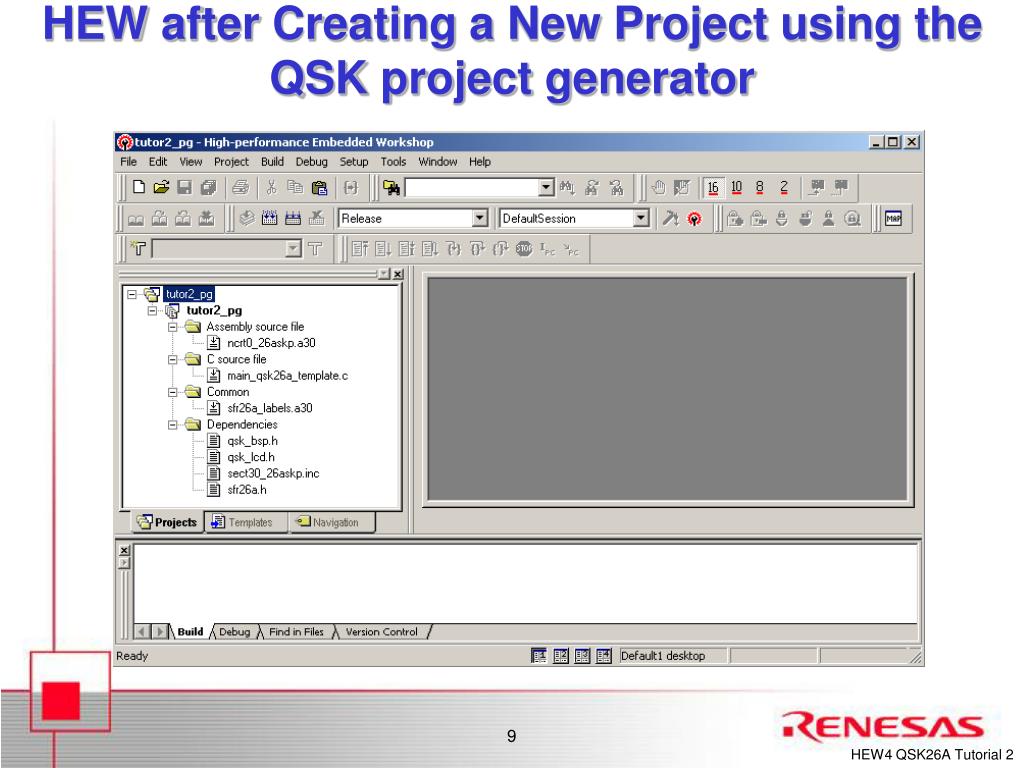Screen dimensions: 1024x768
Task: Toggle decimal radix 10 button
Action: pyautogui.click(x=737, y=187)
